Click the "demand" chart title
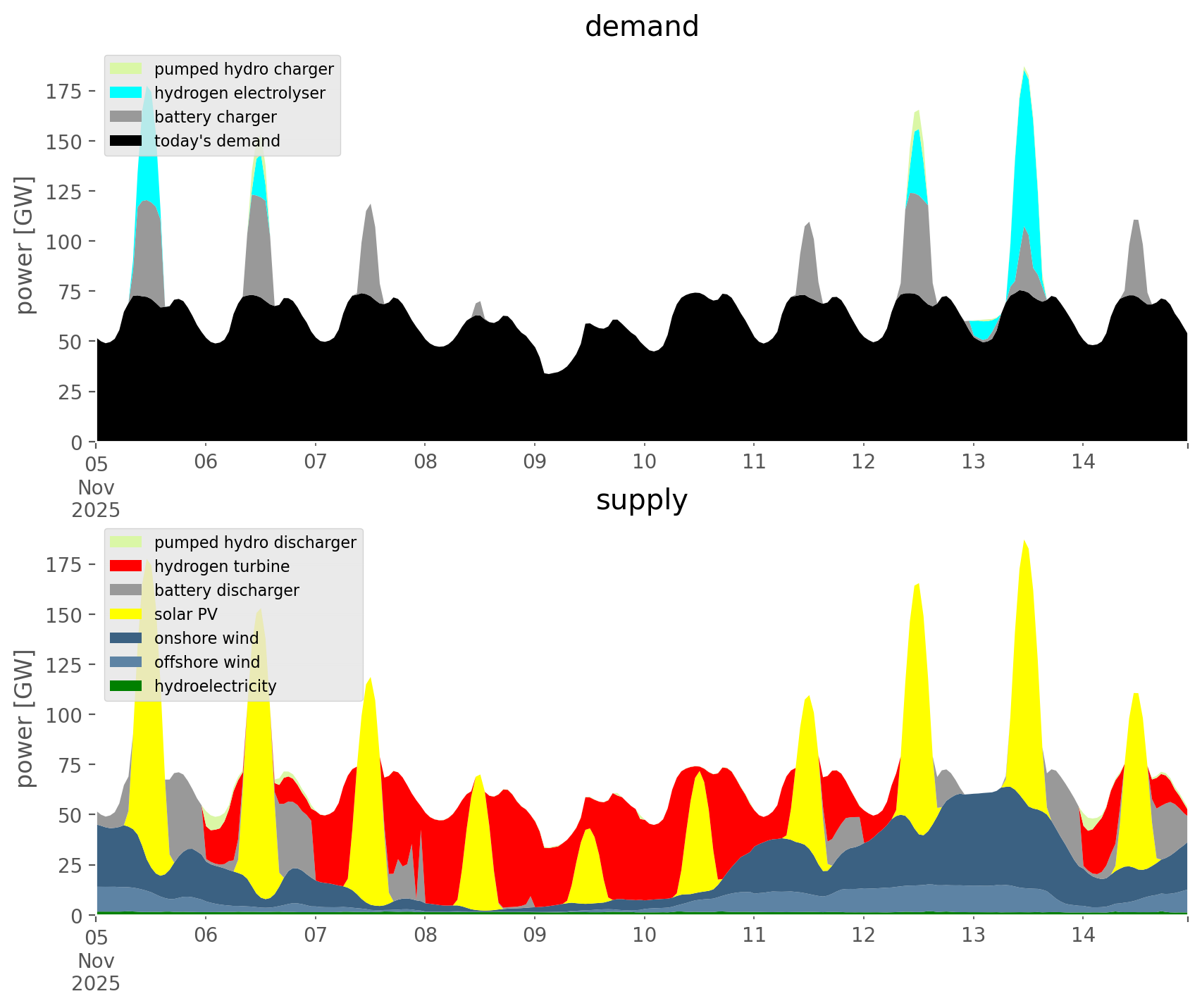1202x1008 pixels. pyautogui.click(x=641, y=27)
